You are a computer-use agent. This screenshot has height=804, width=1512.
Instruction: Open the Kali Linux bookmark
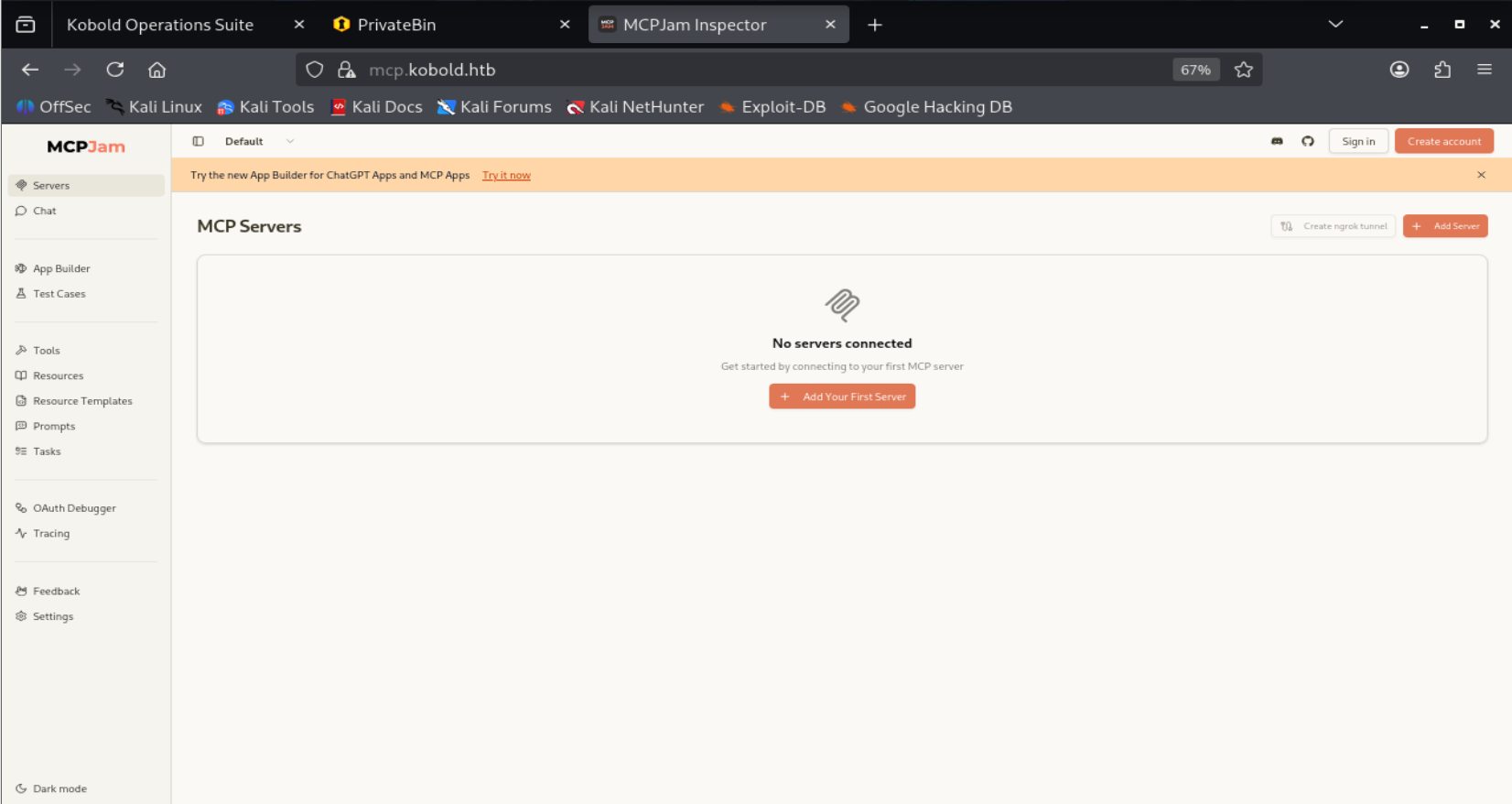(154, 107)
